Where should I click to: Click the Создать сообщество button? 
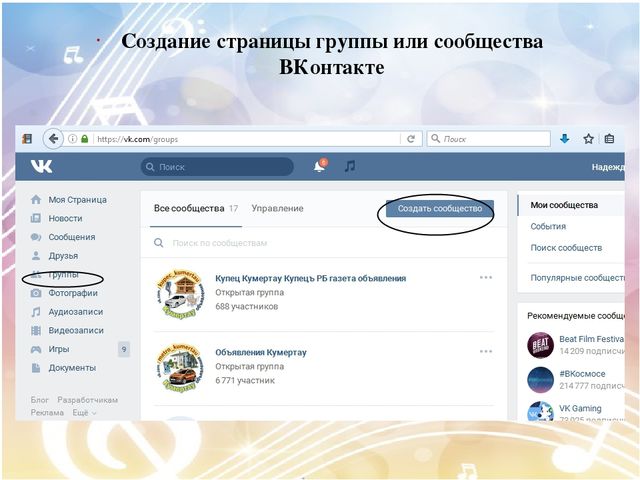[x=440, y=209]
